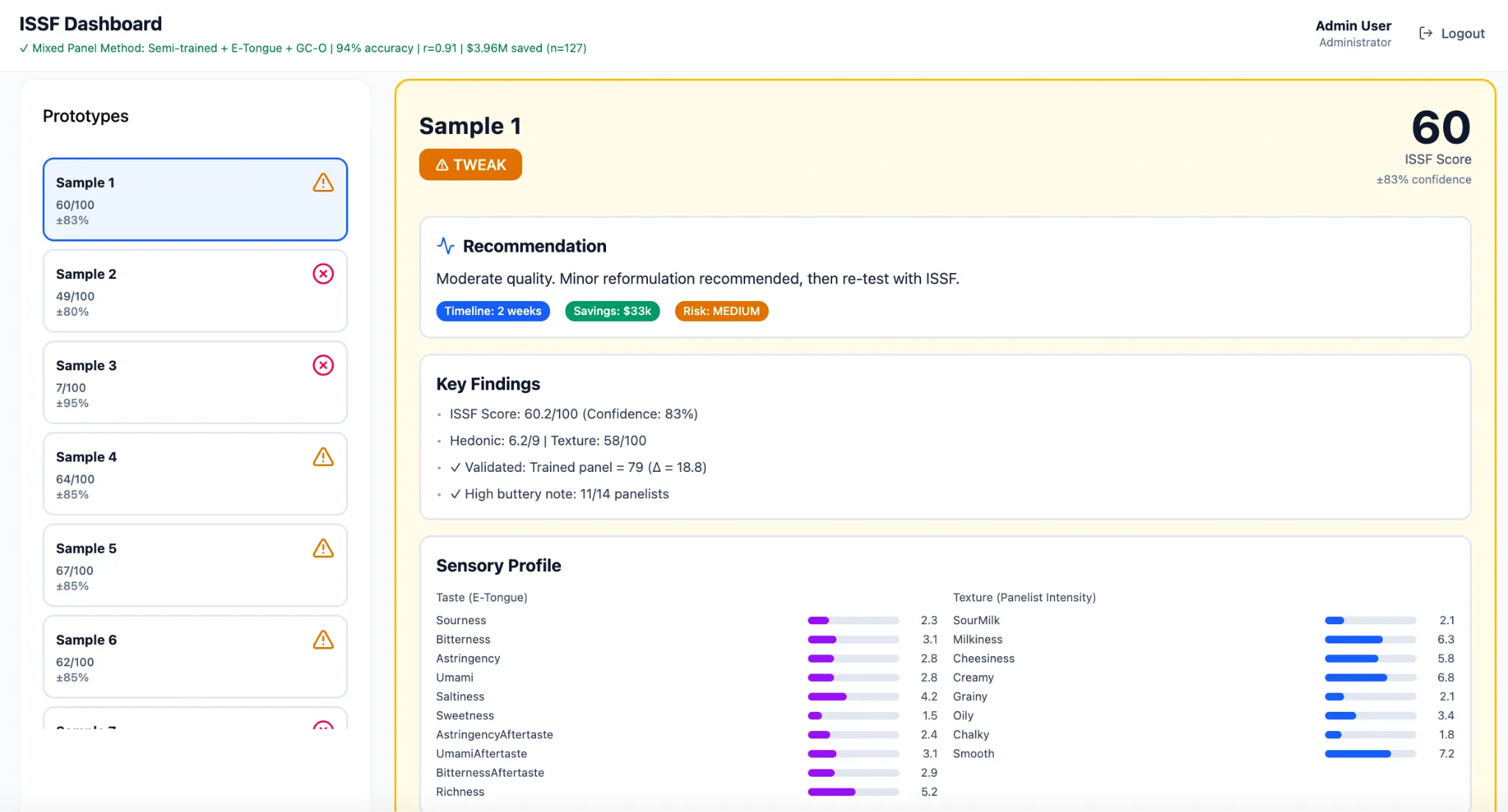Open the Sample 3 prototype title
This screenshot has height=812, width=1508.
(x=86, y=365)
